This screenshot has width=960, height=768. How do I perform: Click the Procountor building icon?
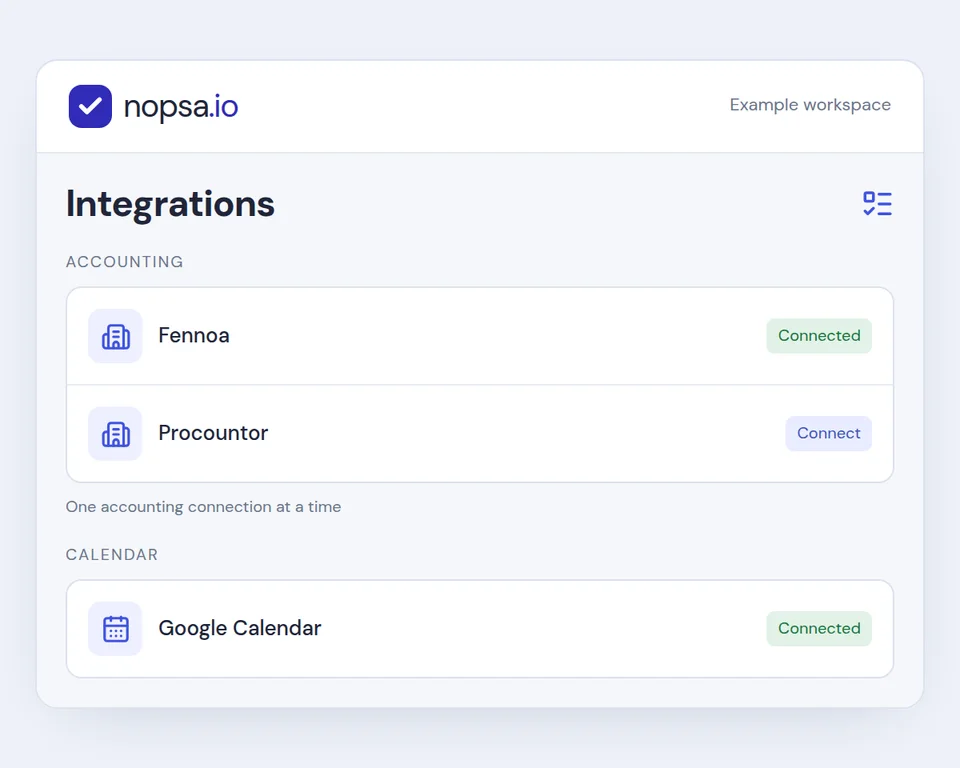tap(115, 433)
